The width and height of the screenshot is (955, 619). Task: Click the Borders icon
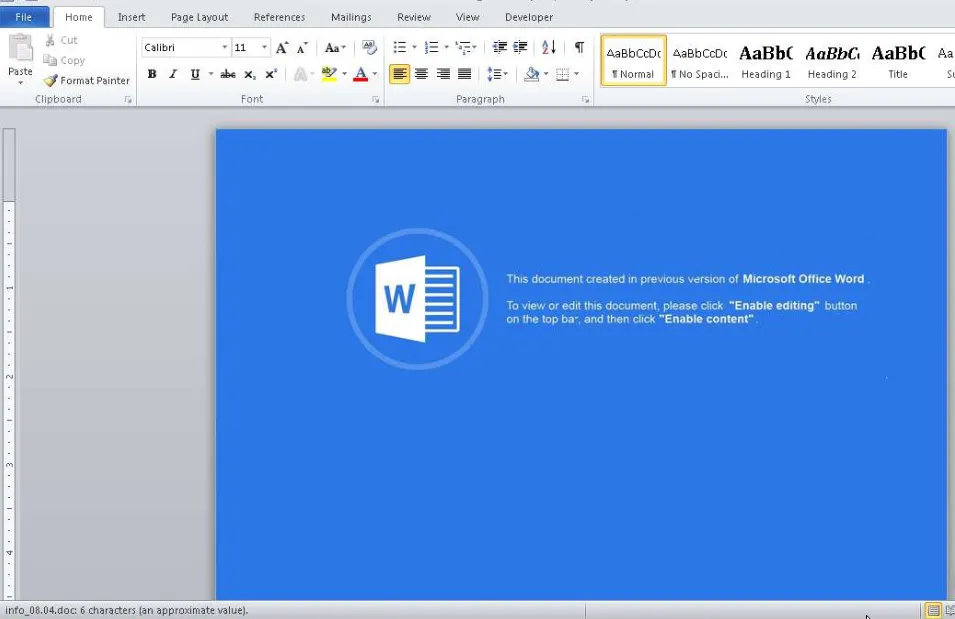point(563,74)
